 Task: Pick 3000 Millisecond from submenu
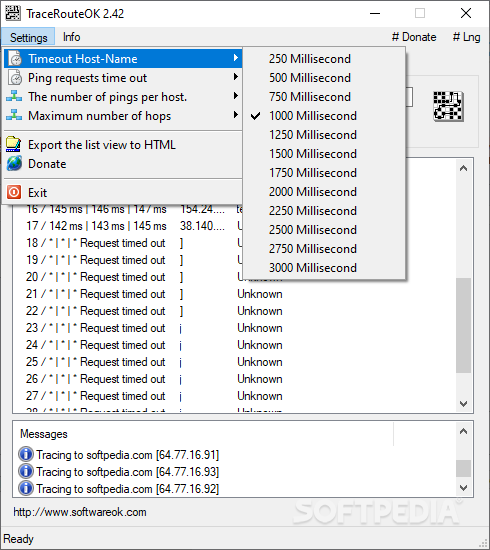click(x=324, y=268)
